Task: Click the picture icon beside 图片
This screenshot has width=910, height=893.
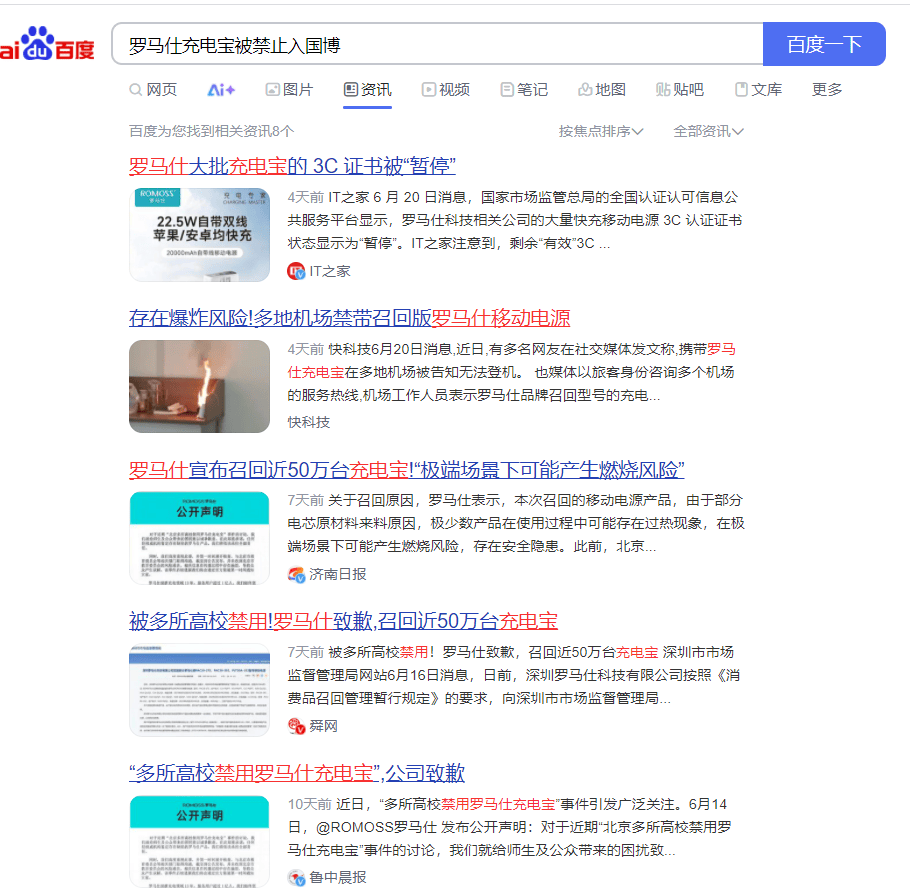Action: tap(272, 89)
